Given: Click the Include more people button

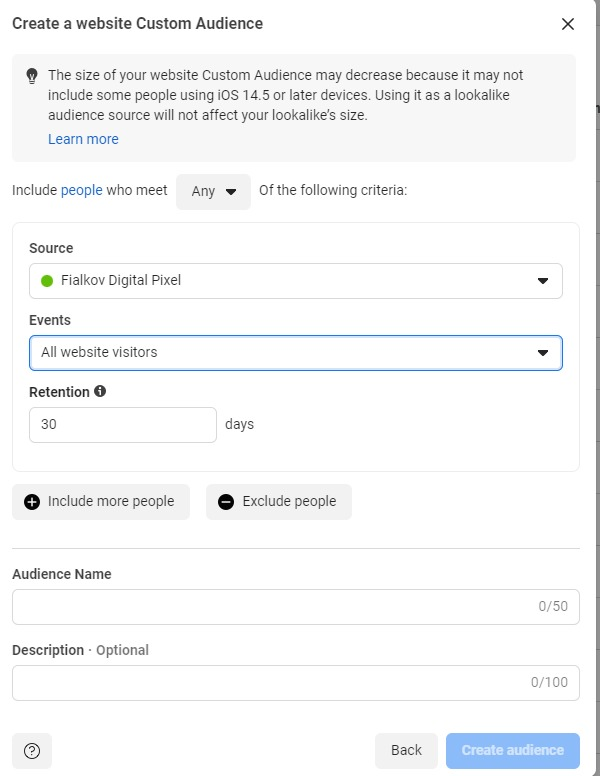Looking at the screenshot, I should coord(101,502).
